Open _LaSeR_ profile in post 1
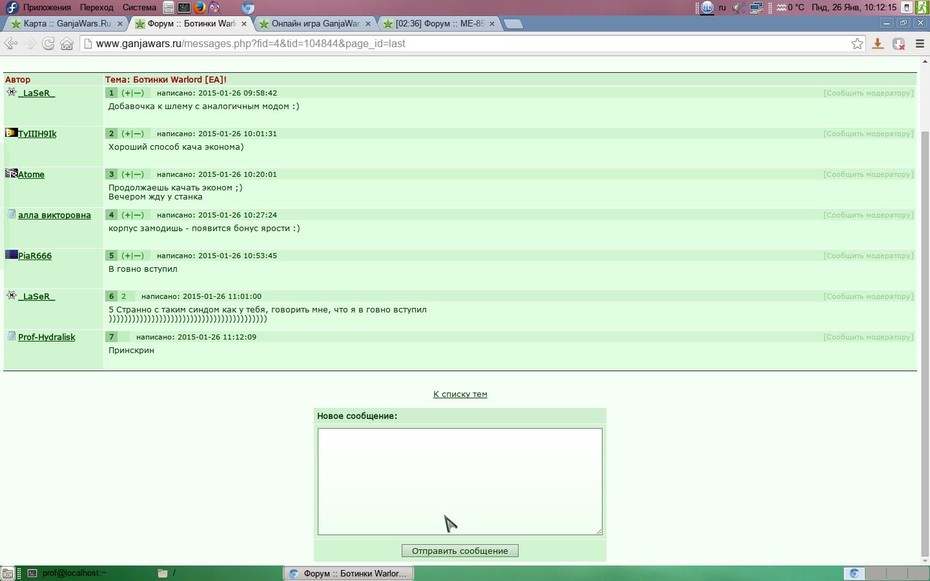The image size is (930, 581). click(37, 93)
